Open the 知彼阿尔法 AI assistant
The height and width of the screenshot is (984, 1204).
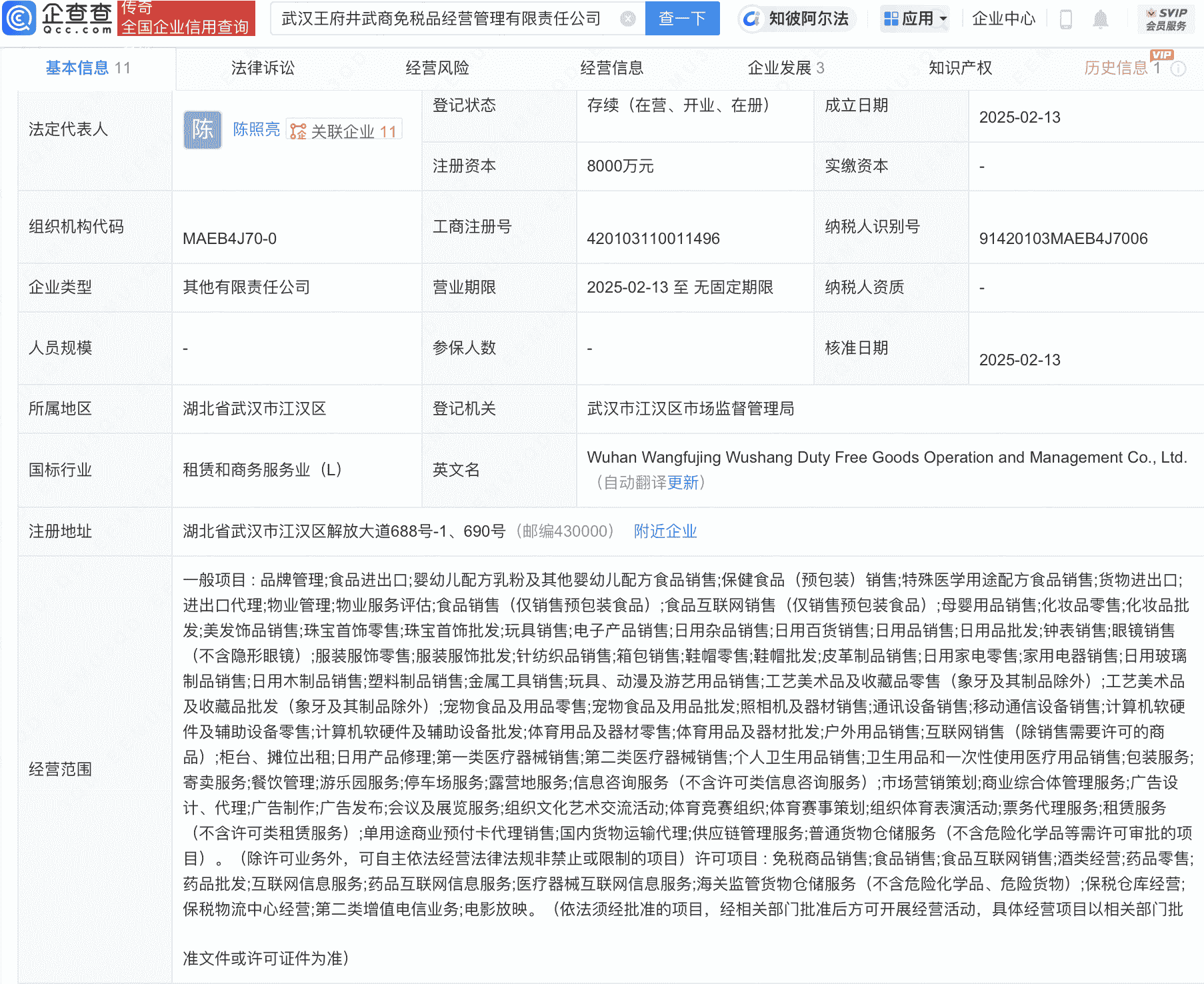coord(797,19)
